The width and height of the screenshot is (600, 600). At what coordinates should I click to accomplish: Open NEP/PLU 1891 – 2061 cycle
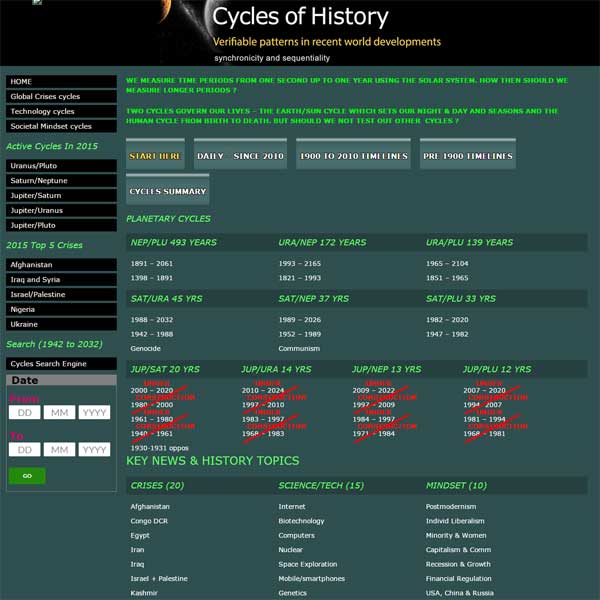coord(152,264)
